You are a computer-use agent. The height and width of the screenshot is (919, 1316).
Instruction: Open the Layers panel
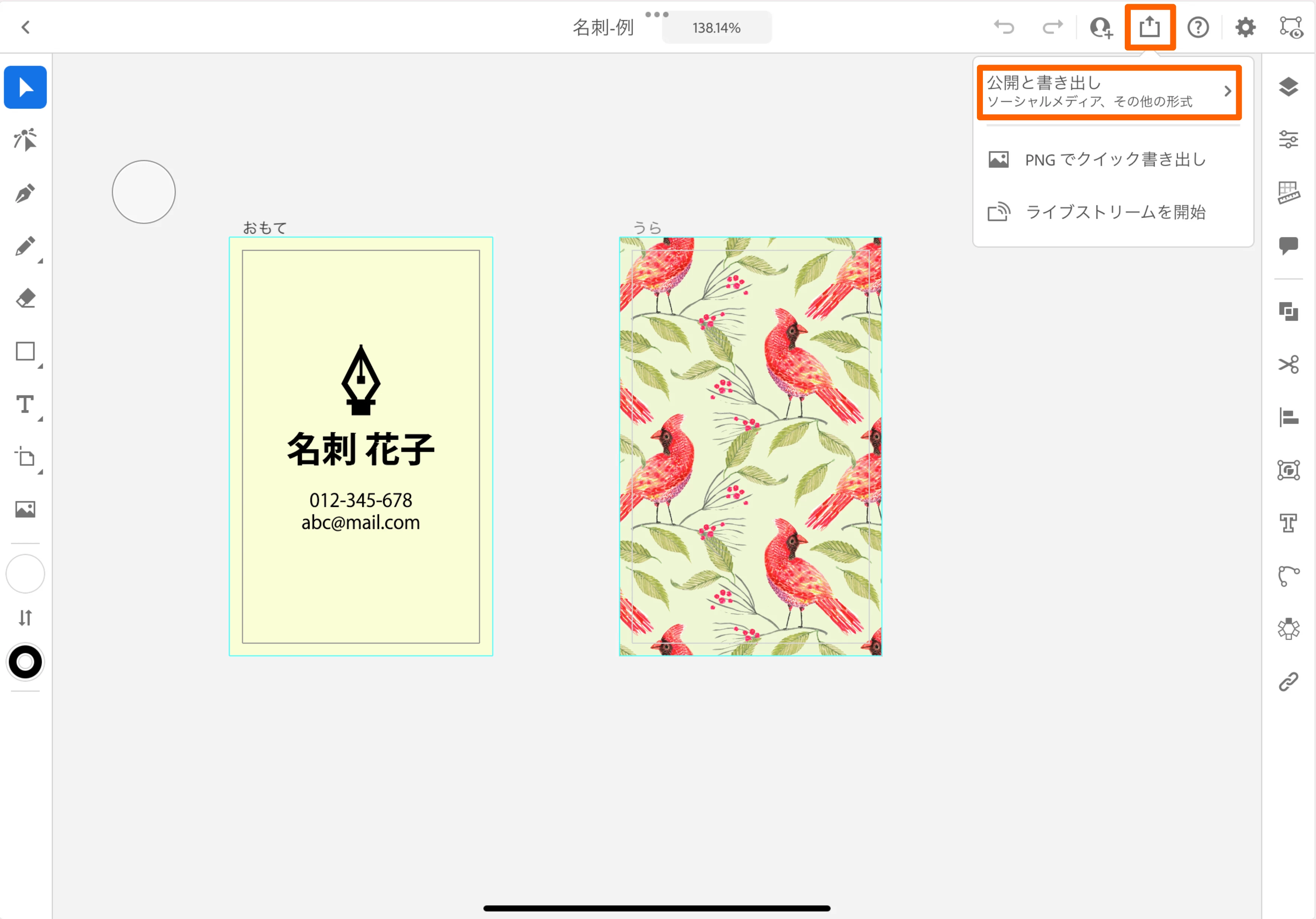pyautogui.click(x=1288, y=87)
